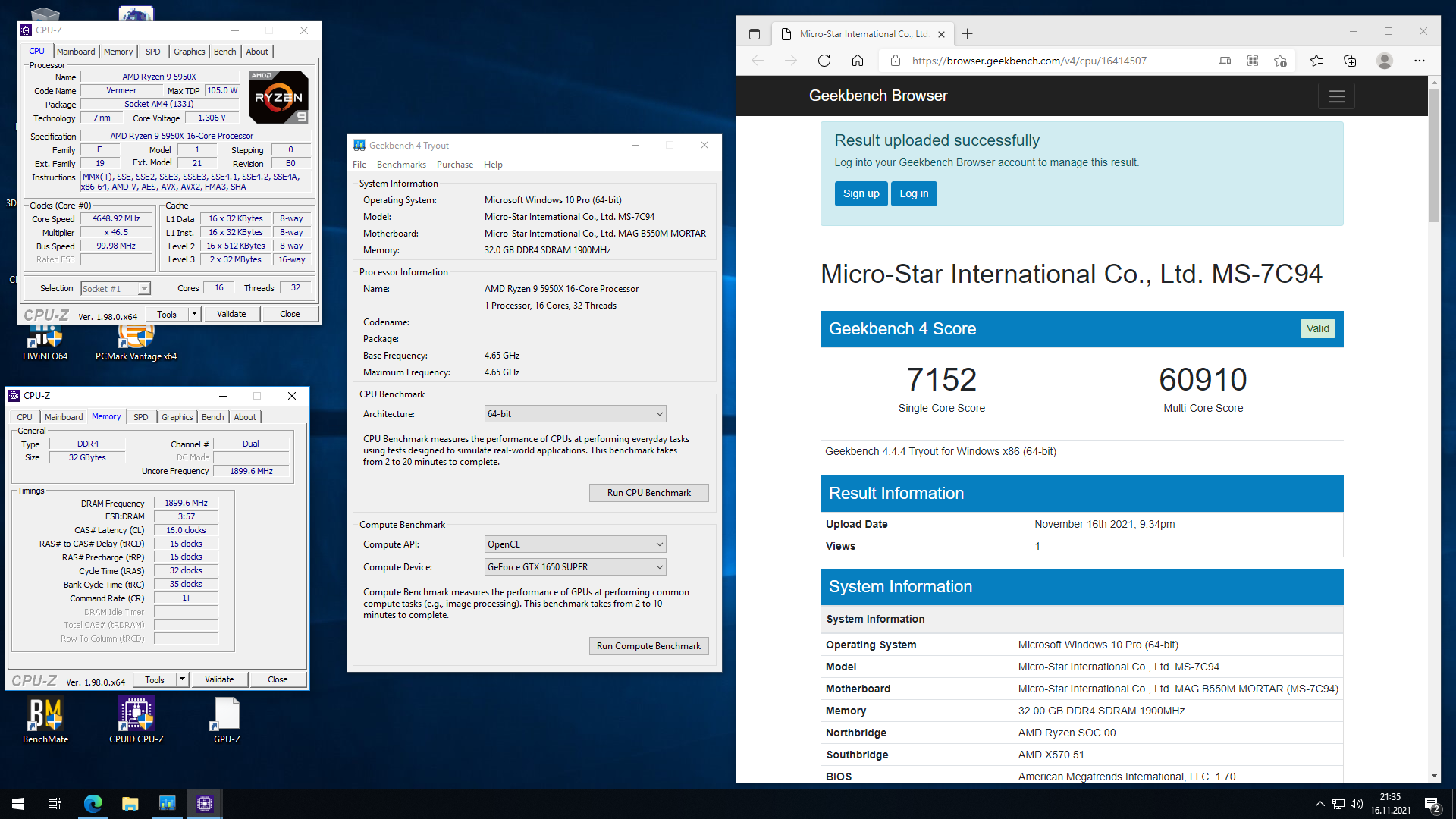Switch to Bench tab in top CPU-Z window
Screen dimensions: 1456x819
[x=224, y=52]
